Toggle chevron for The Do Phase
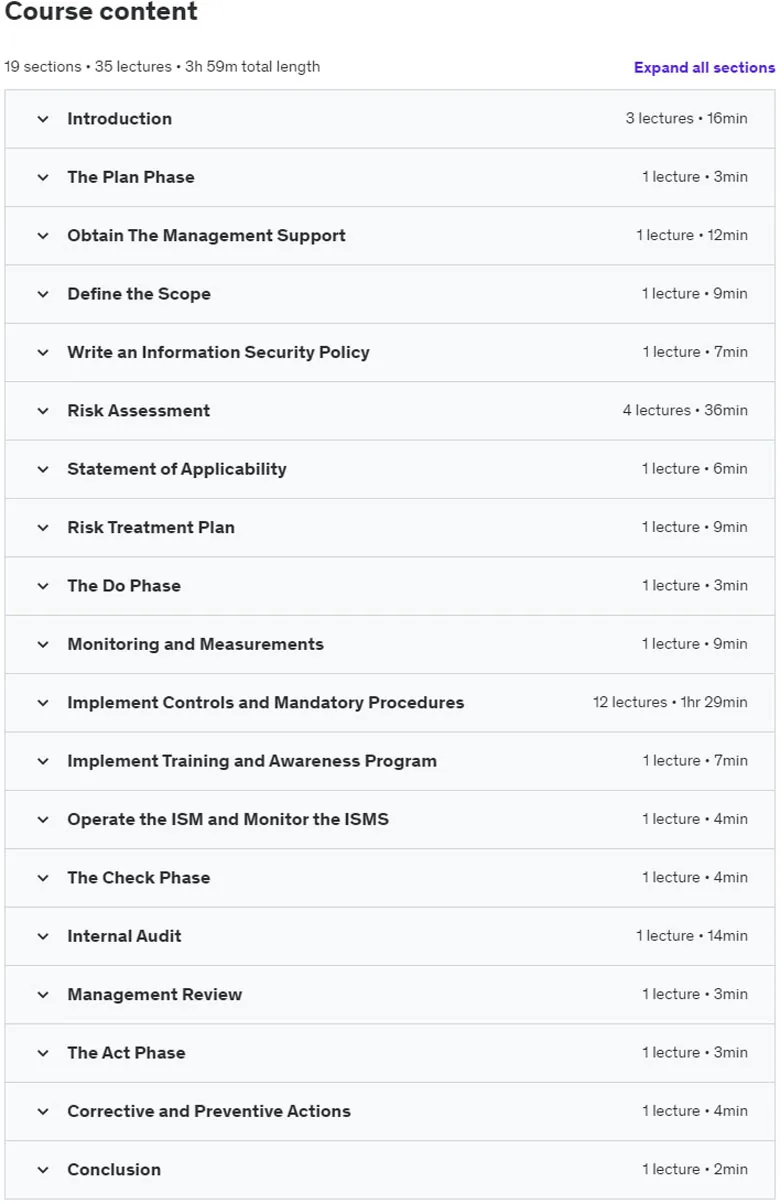The image size is (780, 1204). coord(43,586)
